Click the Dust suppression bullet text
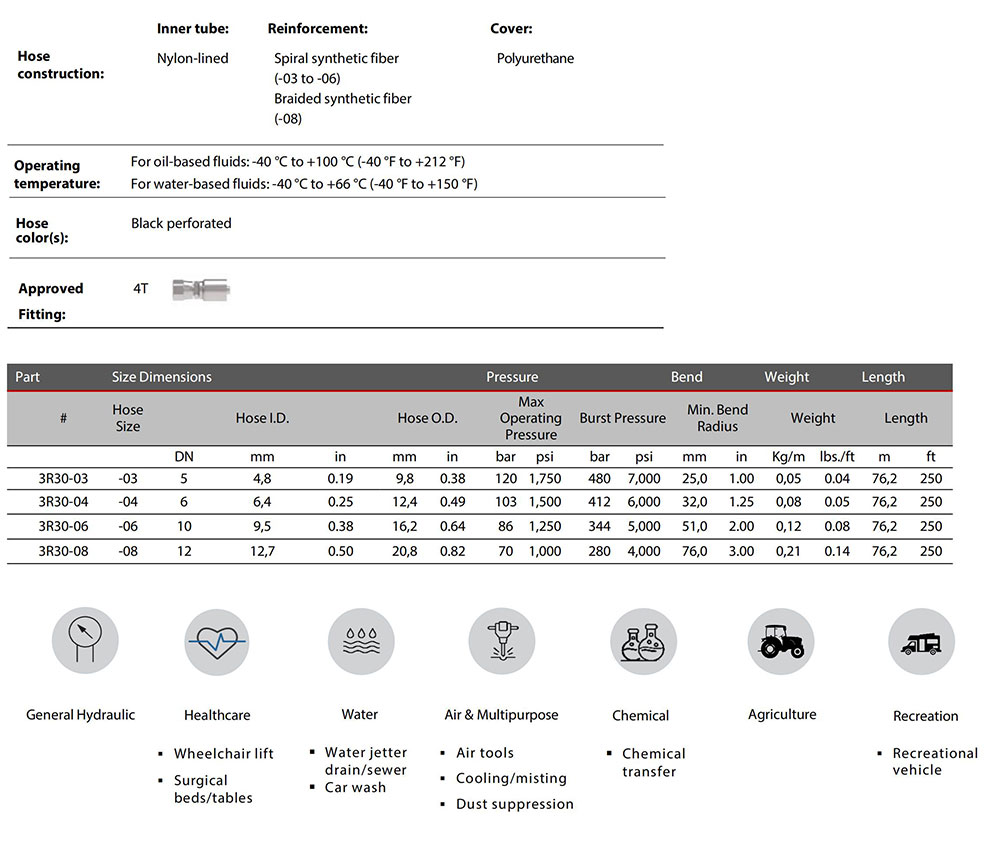This screenshot has height=856, width=1000. click(x=514, y=804)
